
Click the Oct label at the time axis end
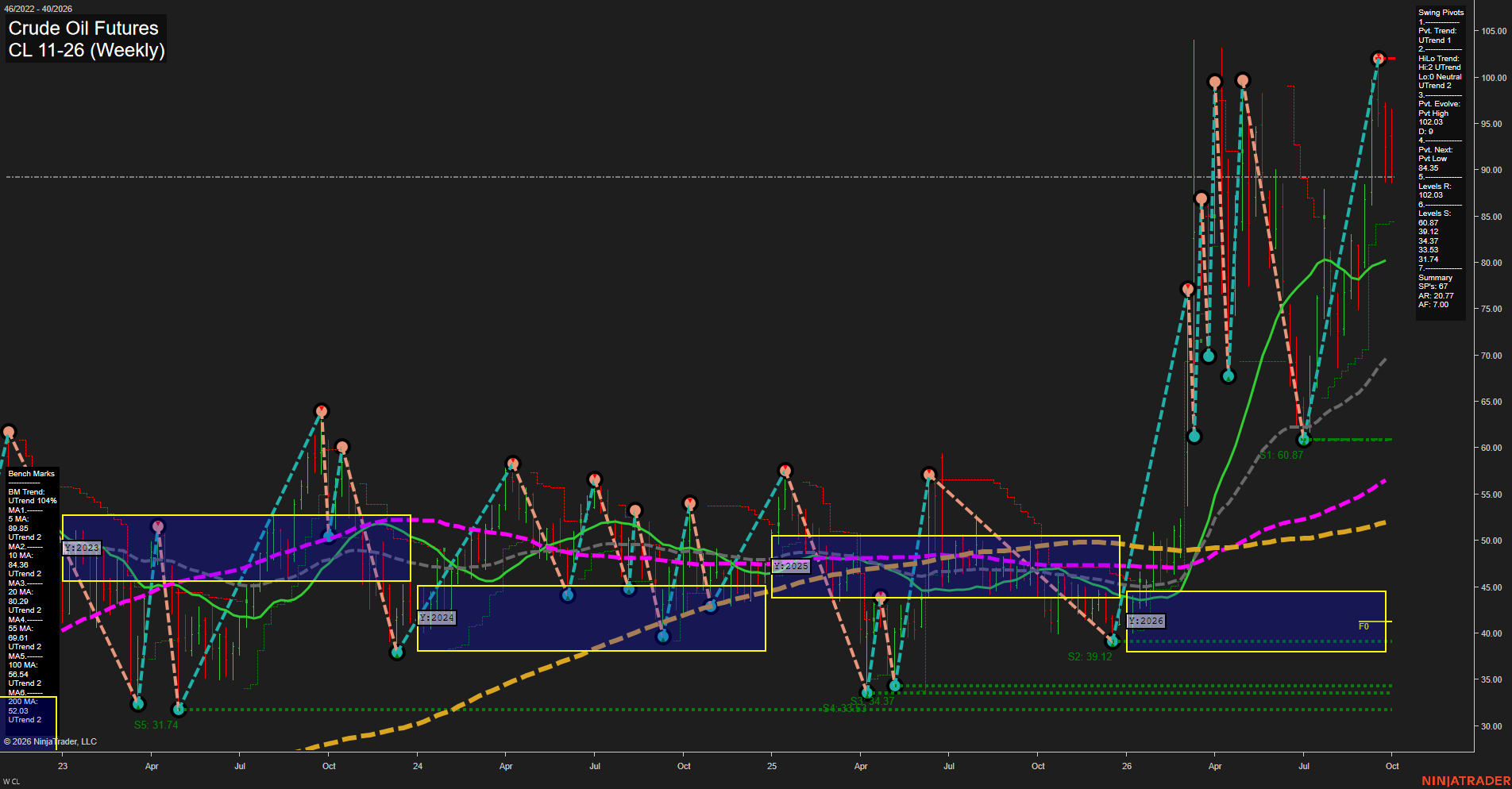pos(1392,766)
